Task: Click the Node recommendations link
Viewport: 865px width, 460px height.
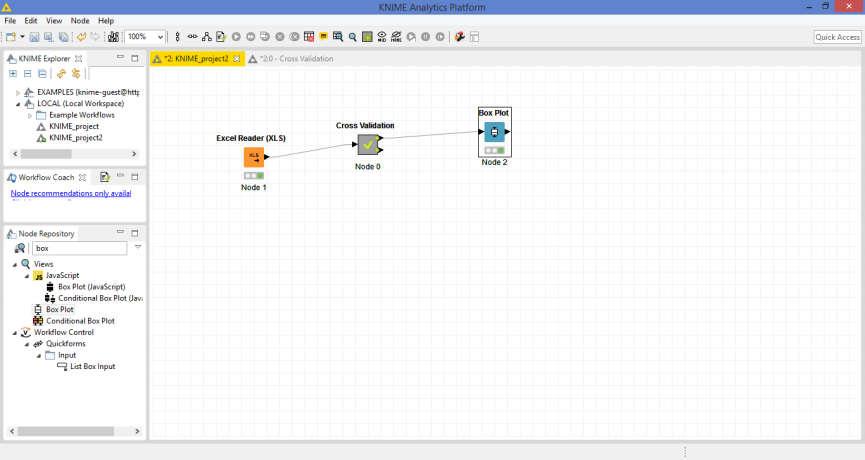Action: point(71,193)
